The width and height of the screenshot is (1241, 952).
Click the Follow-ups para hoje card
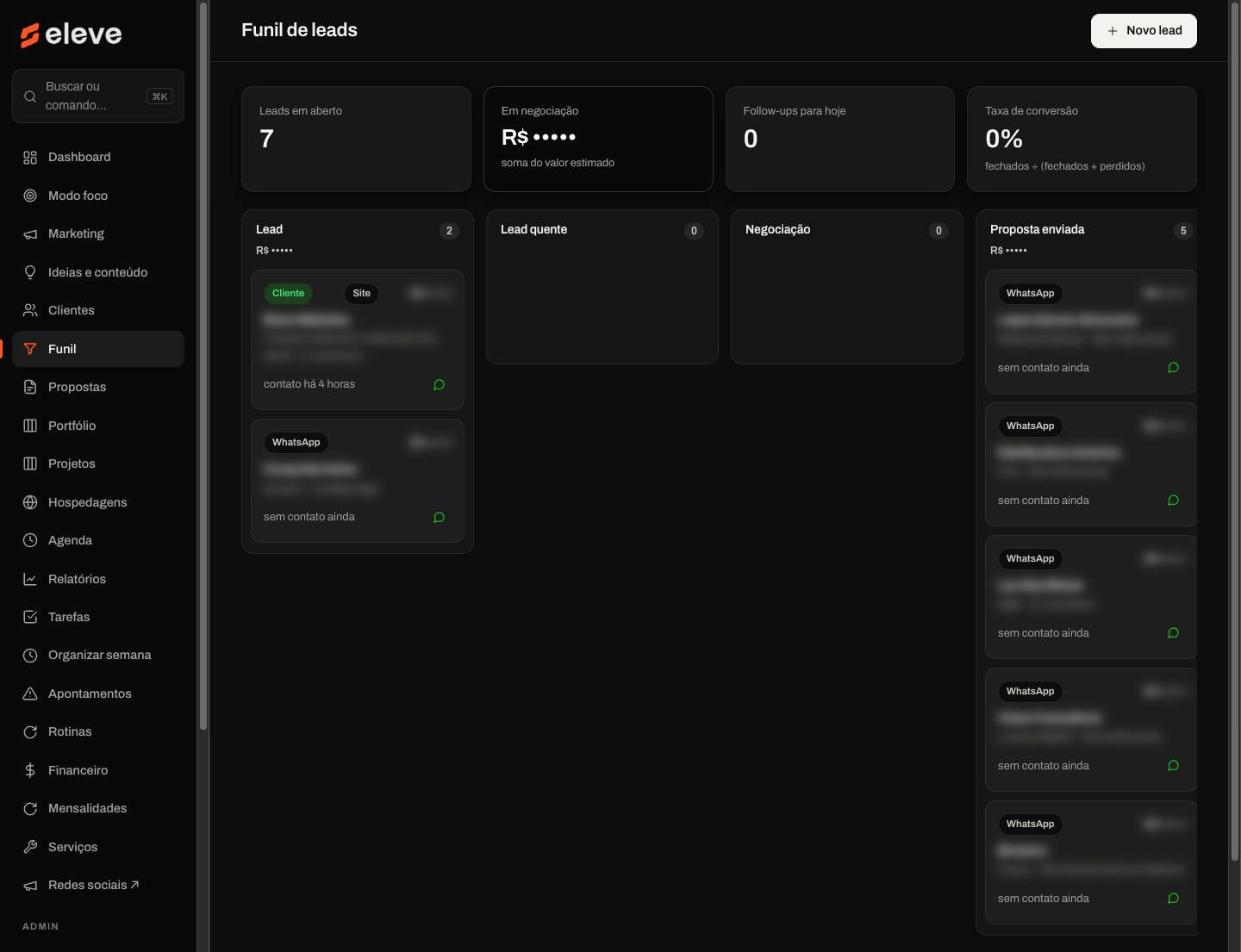click(x=840, y=139)
